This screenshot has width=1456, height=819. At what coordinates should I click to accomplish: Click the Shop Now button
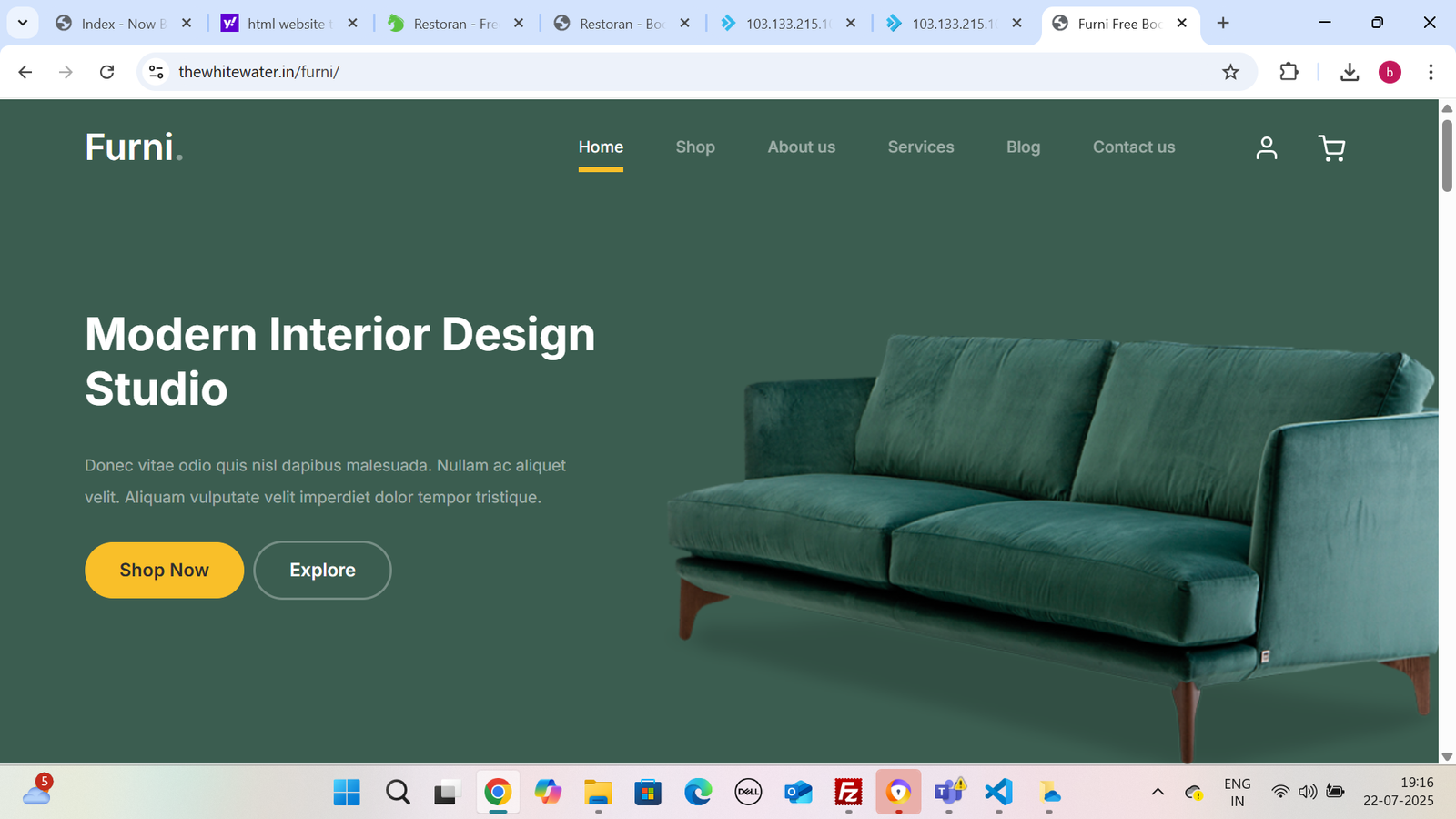[164, 570]
